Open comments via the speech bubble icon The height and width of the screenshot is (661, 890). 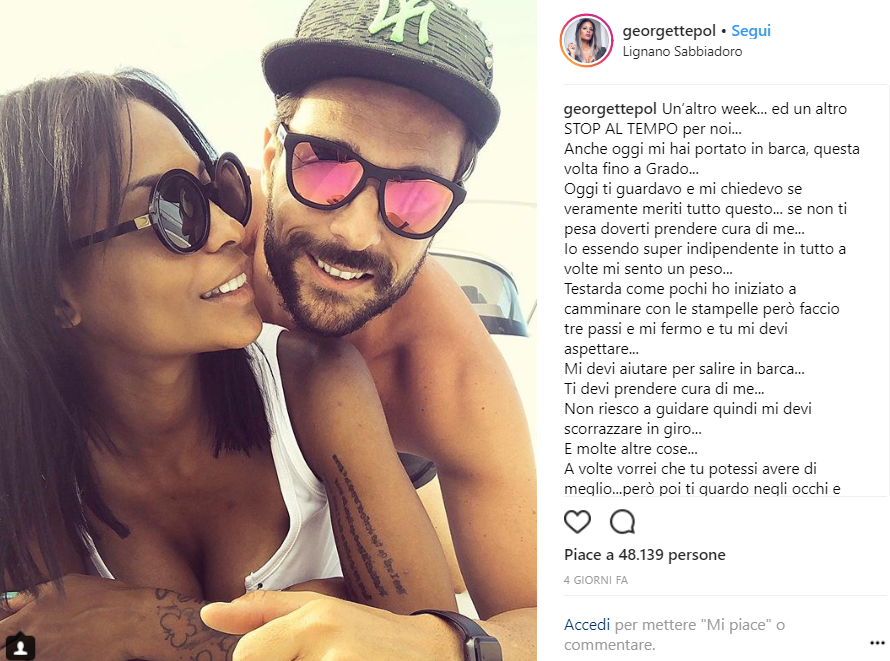(x=622, y=521)
